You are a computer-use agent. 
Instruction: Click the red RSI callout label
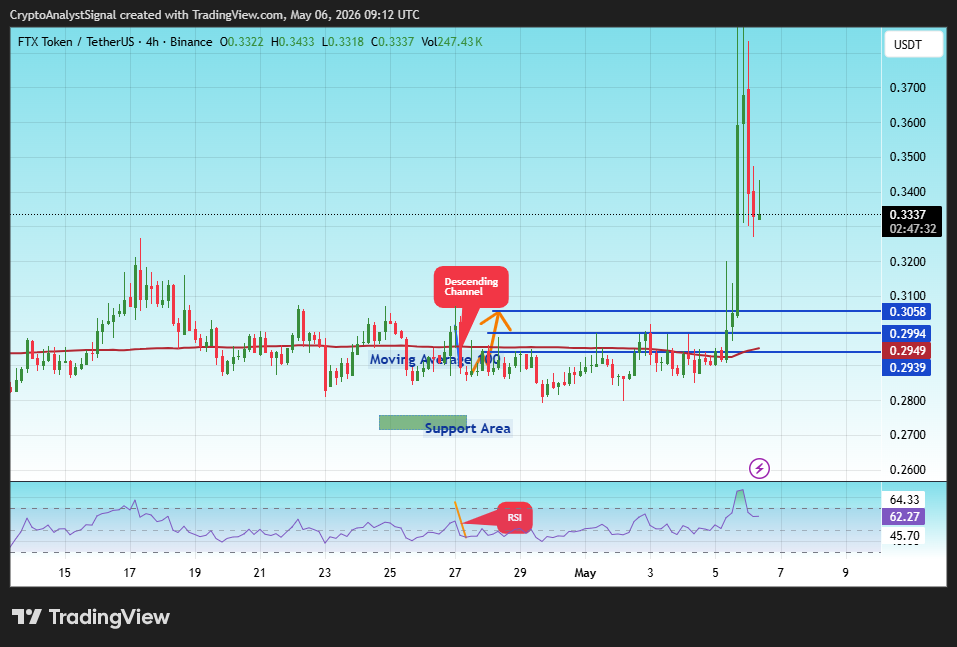tap(515, 518)
